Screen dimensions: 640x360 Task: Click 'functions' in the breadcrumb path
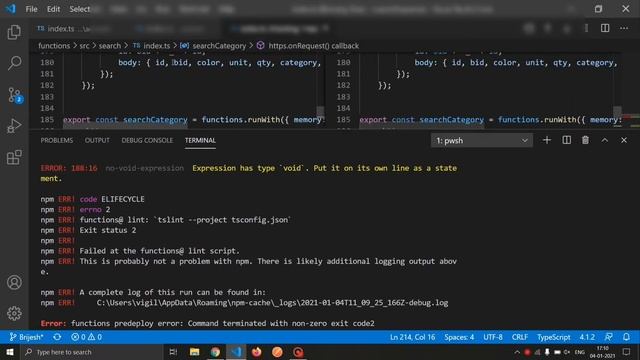[54, 46]
